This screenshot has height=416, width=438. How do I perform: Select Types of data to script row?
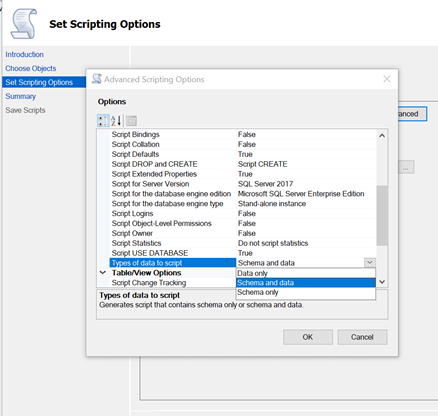(173, 263)
